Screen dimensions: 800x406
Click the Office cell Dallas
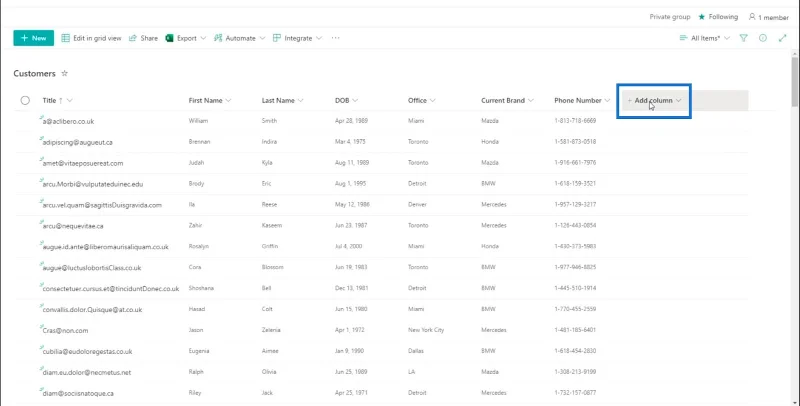416,351
